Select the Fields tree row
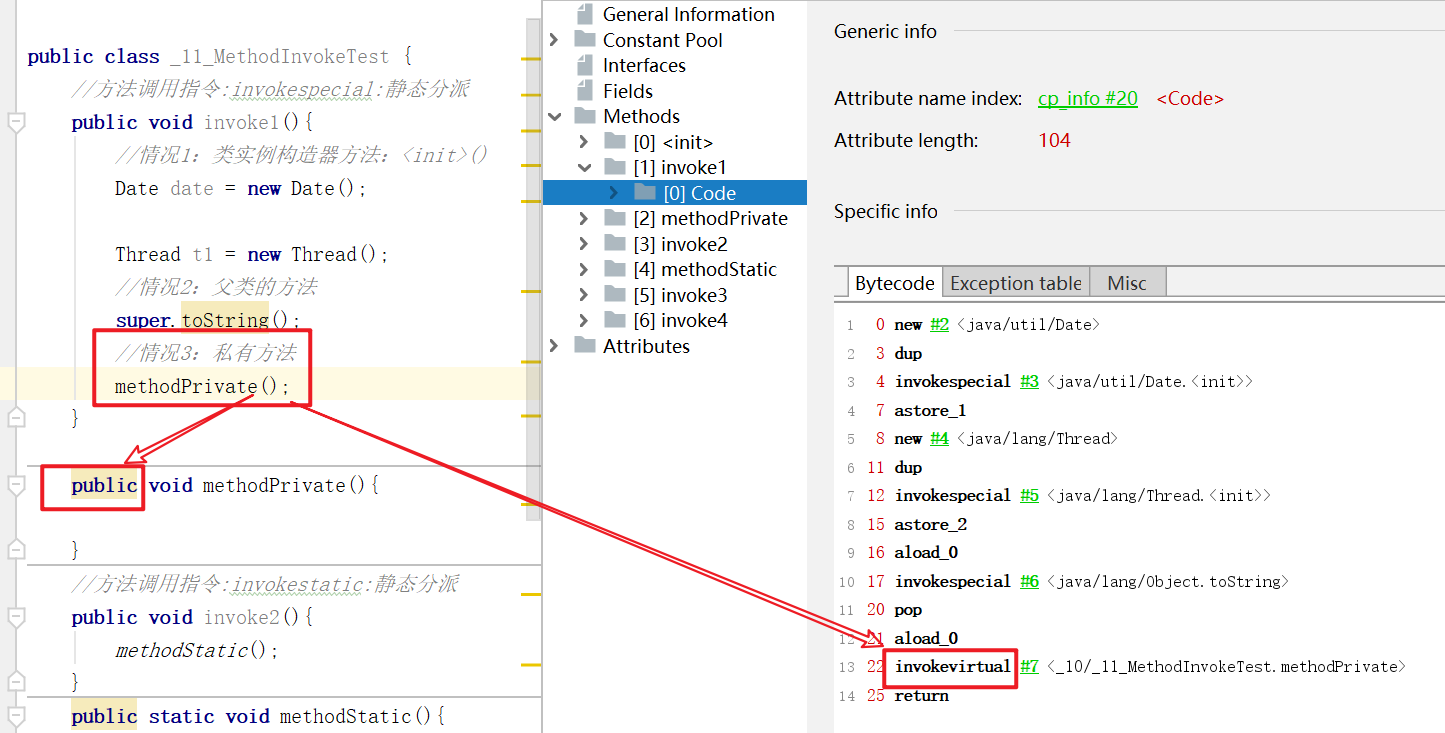 676,91
